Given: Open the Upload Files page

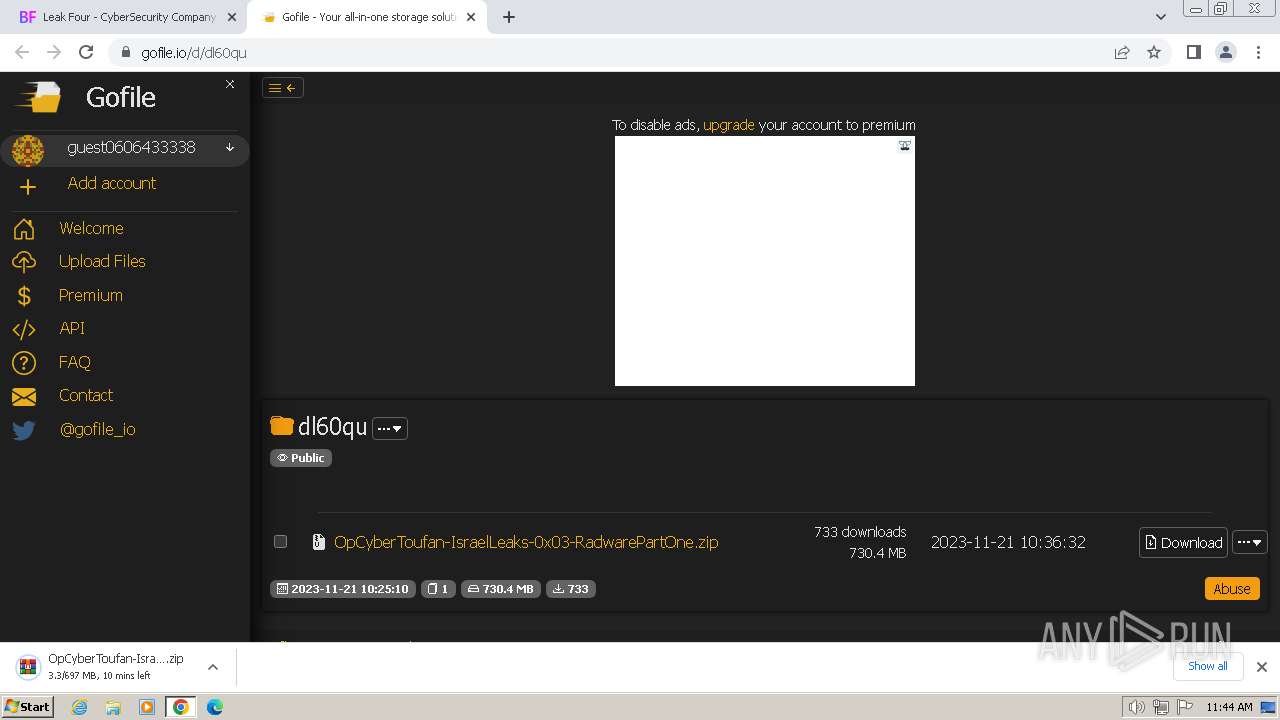Looking at the screenshot, I should 102,261.
